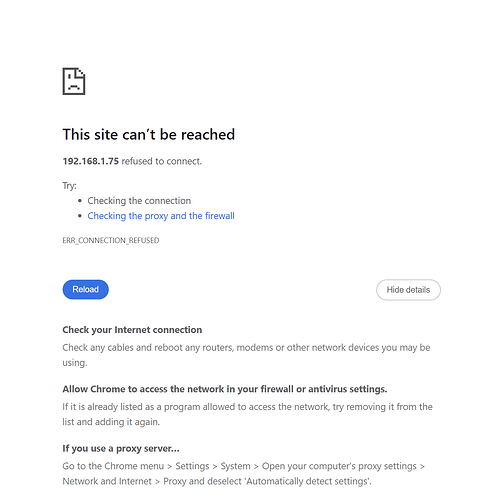Select the If you use a proxy server heading
Screen dimensions: 489x500
pos(121,448)
